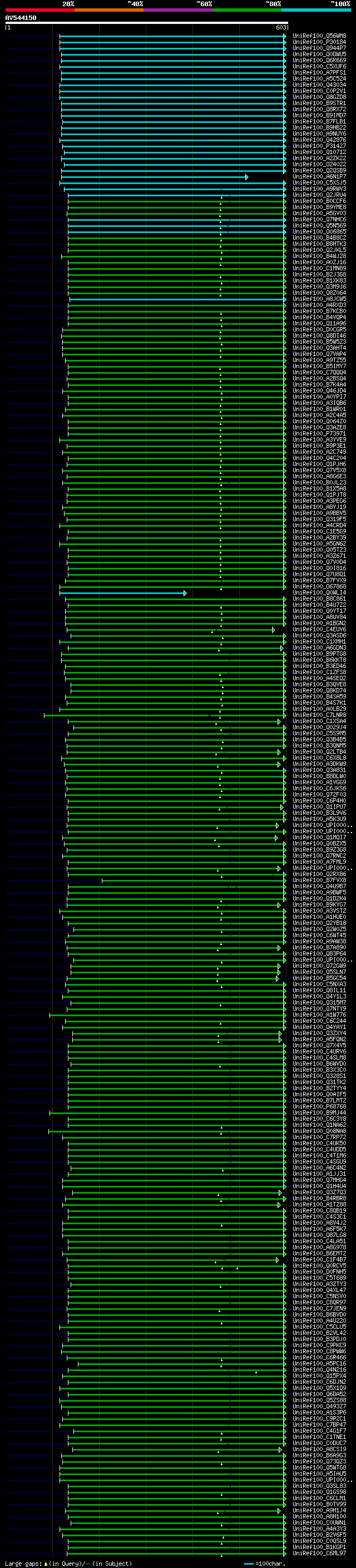Select label UniRef100_Q15PX4
Viewport: 356px width, 1568px height.
[319, 1376]
